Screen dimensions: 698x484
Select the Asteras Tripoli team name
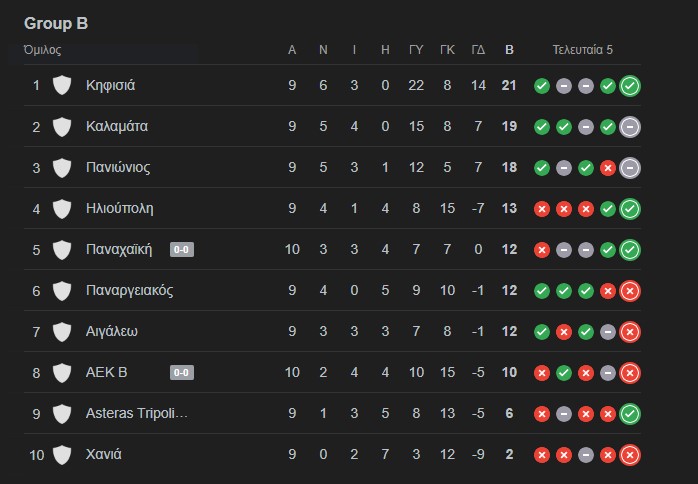coord(137,414)
